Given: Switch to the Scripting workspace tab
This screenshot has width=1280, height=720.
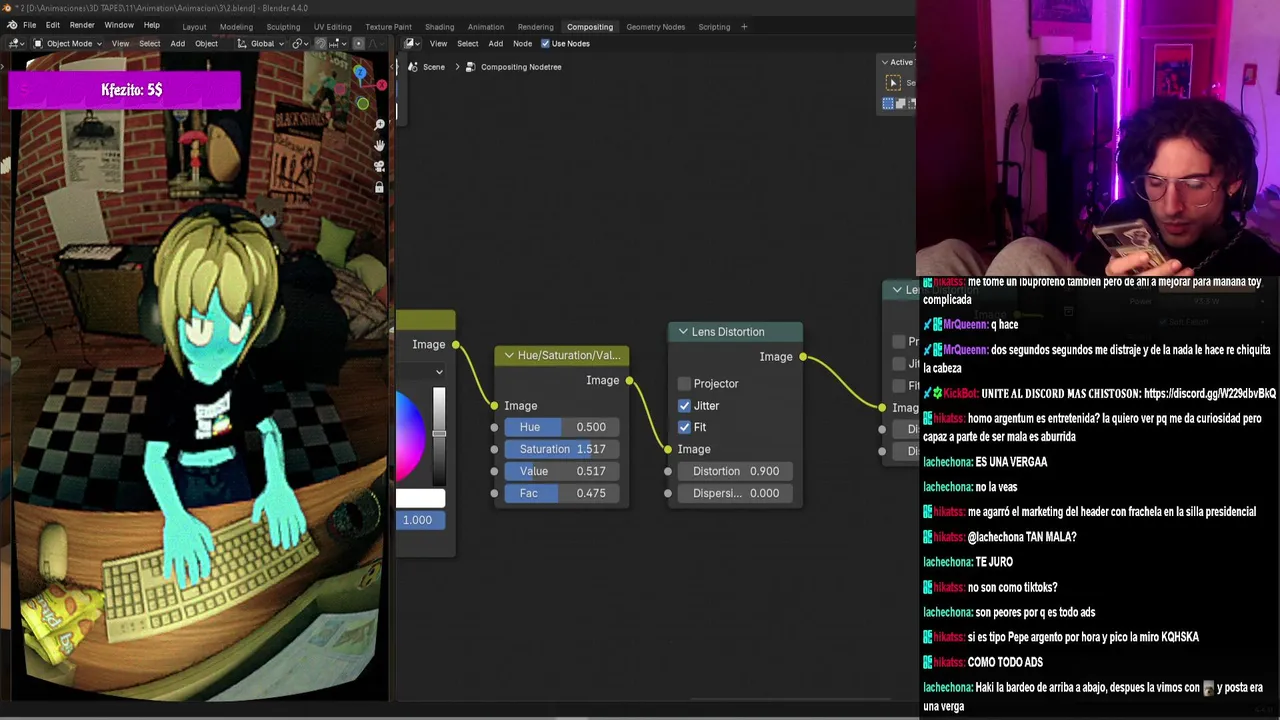Looking at the screenshot, I should click(x=714, y=27).
